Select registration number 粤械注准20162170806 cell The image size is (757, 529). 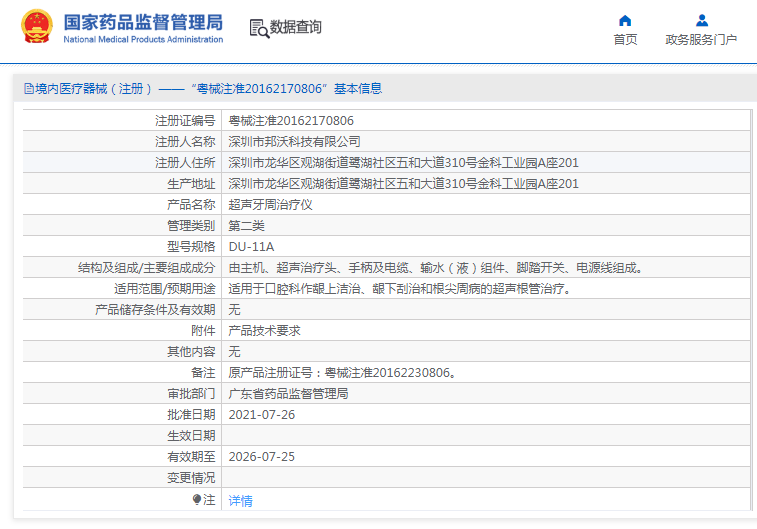(291, 121)
